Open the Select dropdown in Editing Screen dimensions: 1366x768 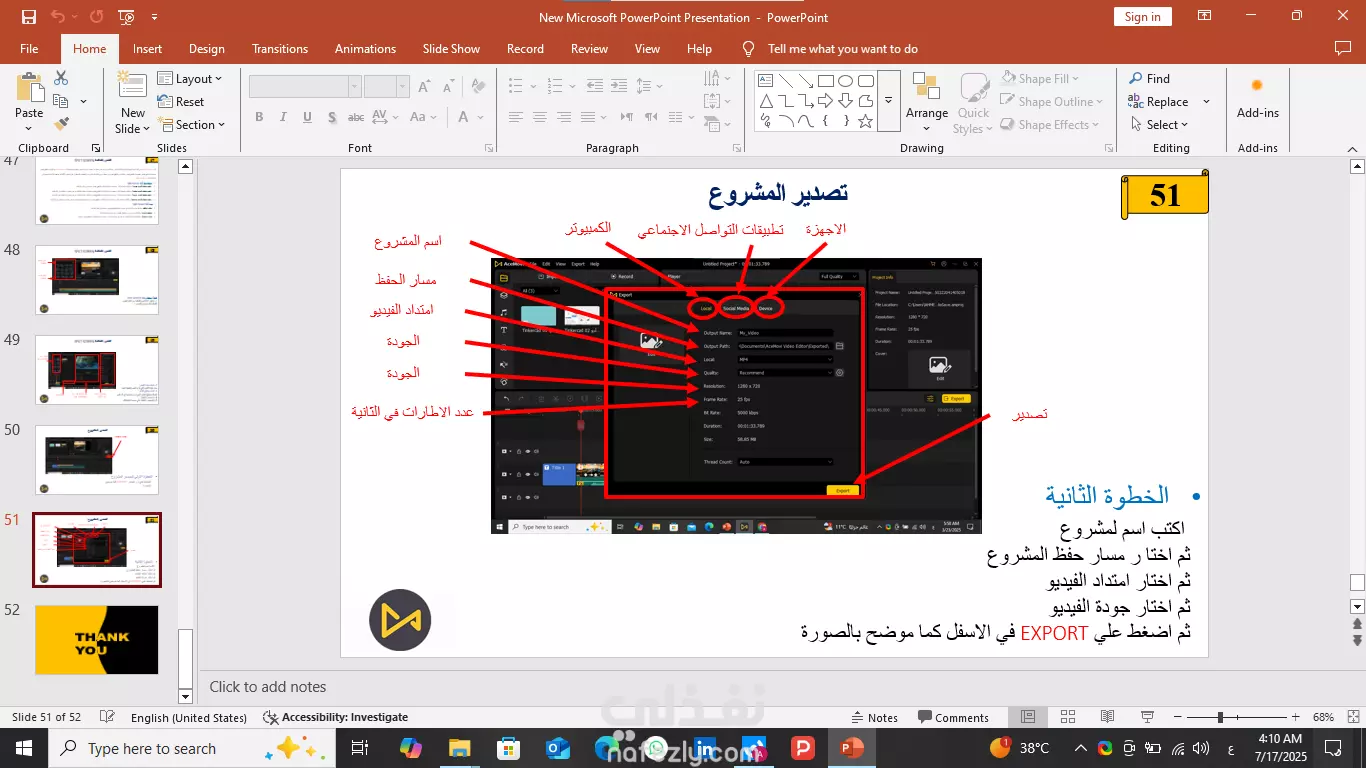pos(1159,125)
